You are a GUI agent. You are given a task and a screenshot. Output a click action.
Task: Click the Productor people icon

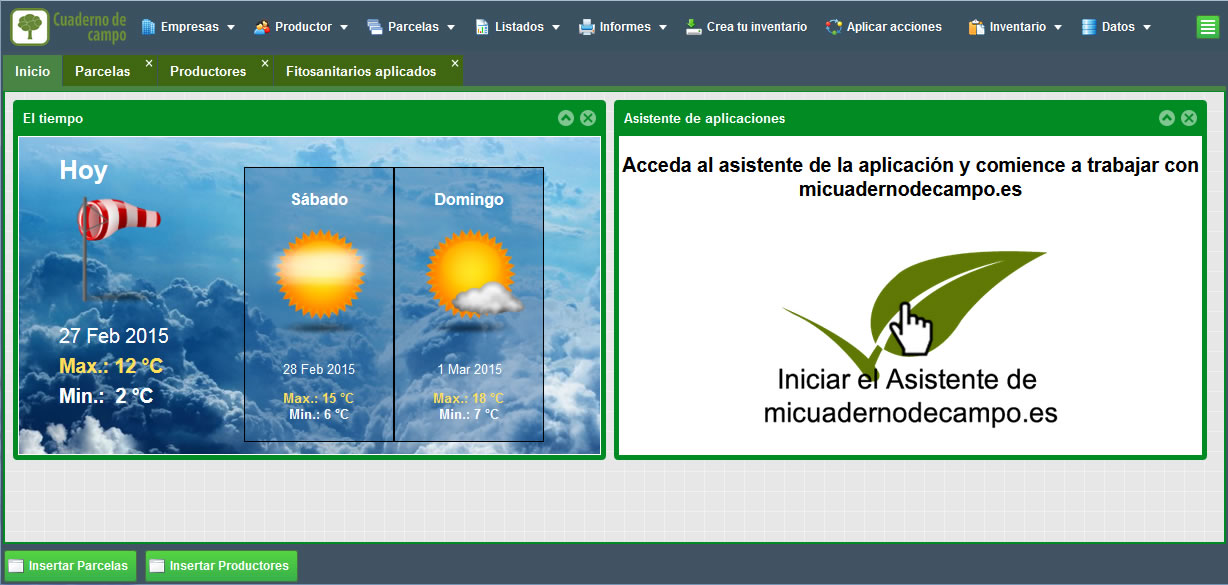[x=262, y=27]
